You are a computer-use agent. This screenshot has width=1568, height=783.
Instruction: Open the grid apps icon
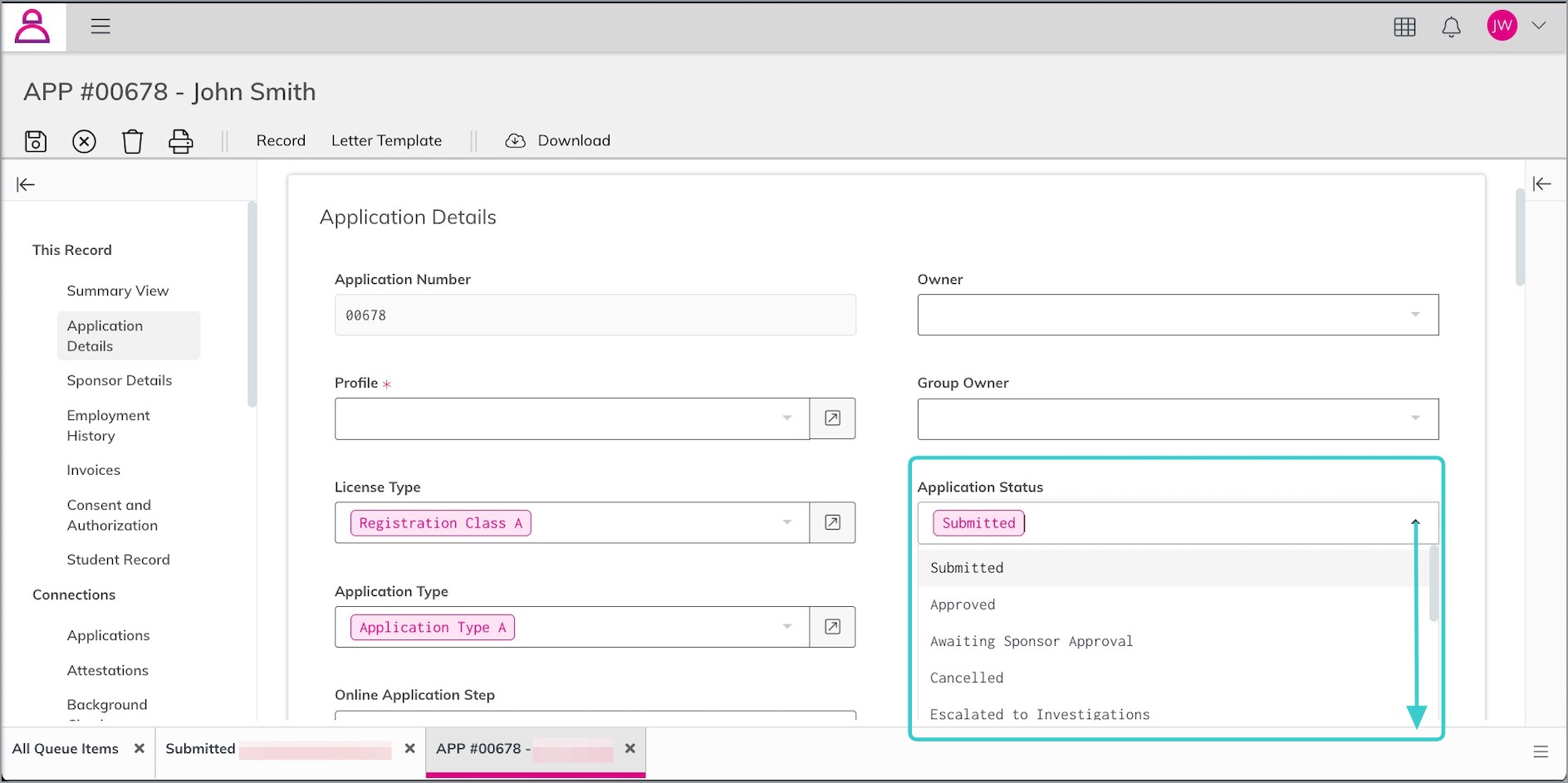click(1404, 27)
